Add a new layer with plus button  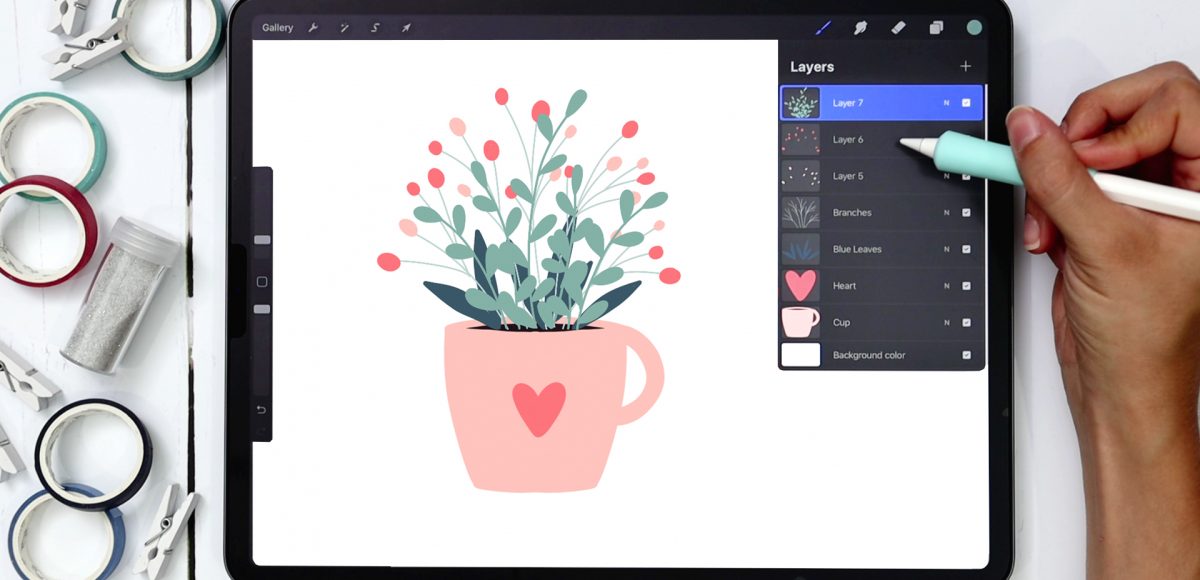point(965,66)
